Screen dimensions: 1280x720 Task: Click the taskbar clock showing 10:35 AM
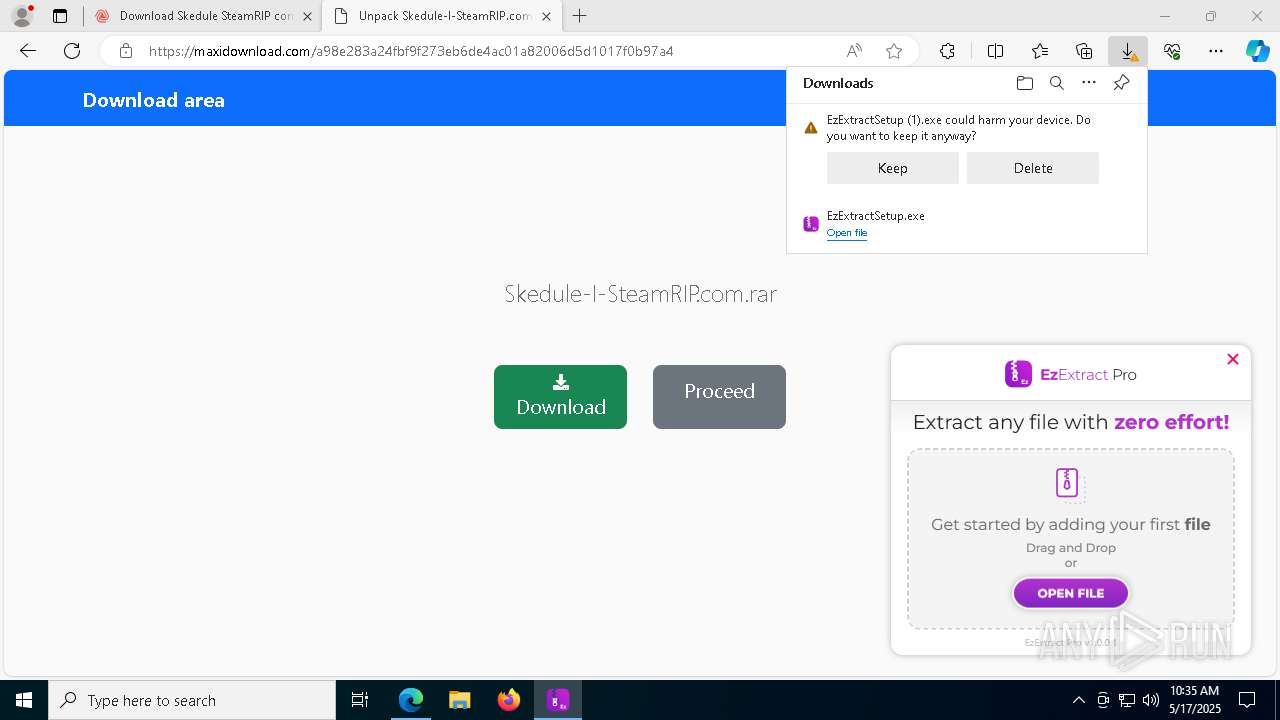click(1194, 700)
